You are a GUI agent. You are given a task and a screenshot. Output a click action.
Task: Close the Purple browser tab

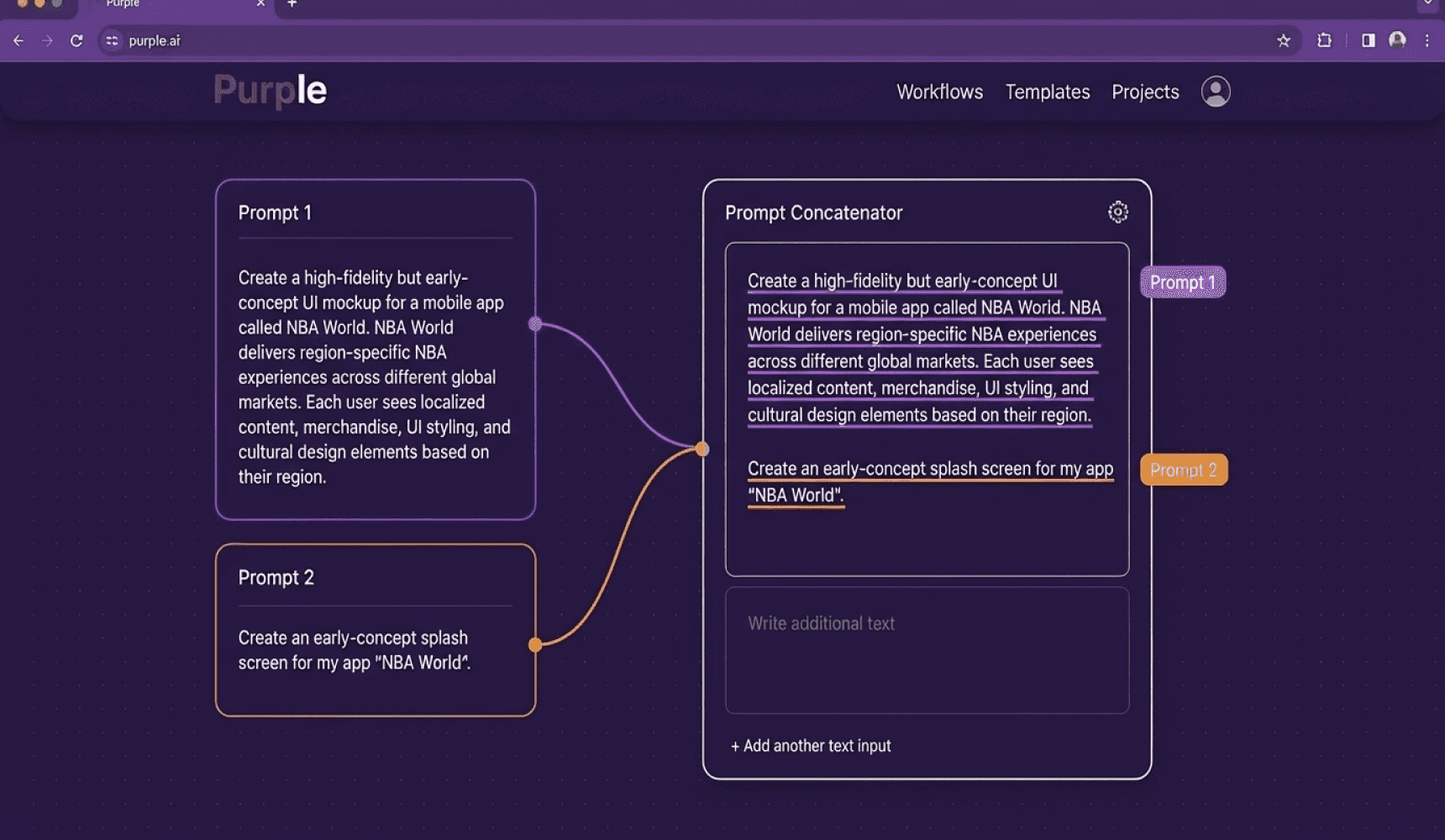[260, 4]
